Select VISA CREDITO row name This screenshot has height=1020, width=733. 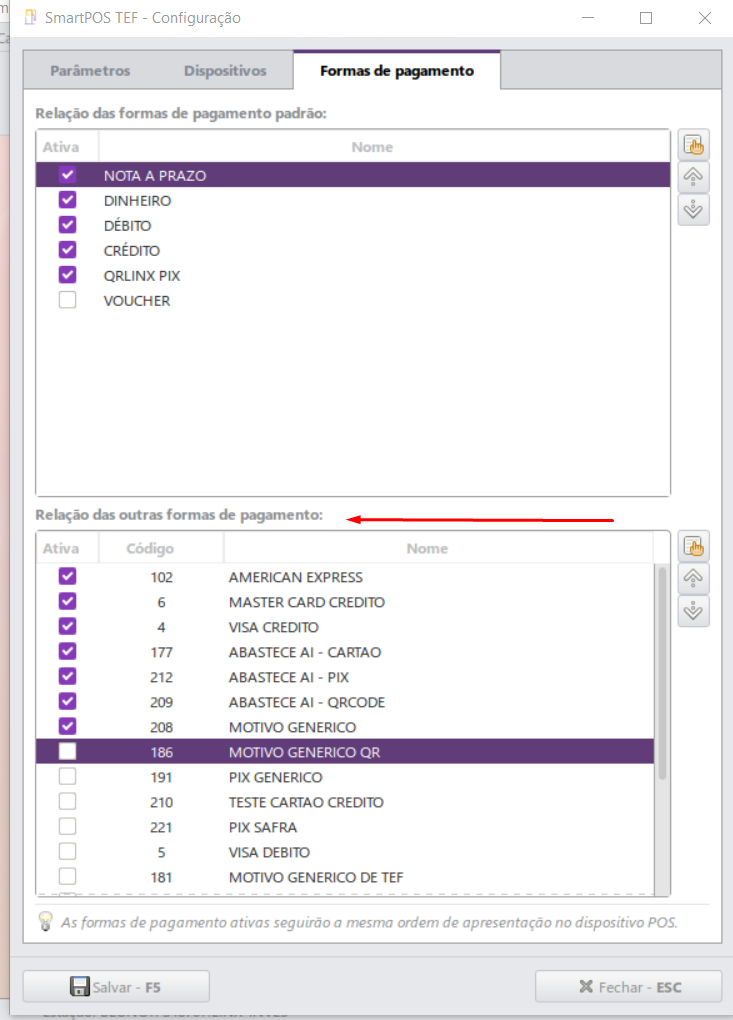coord(274,627)
